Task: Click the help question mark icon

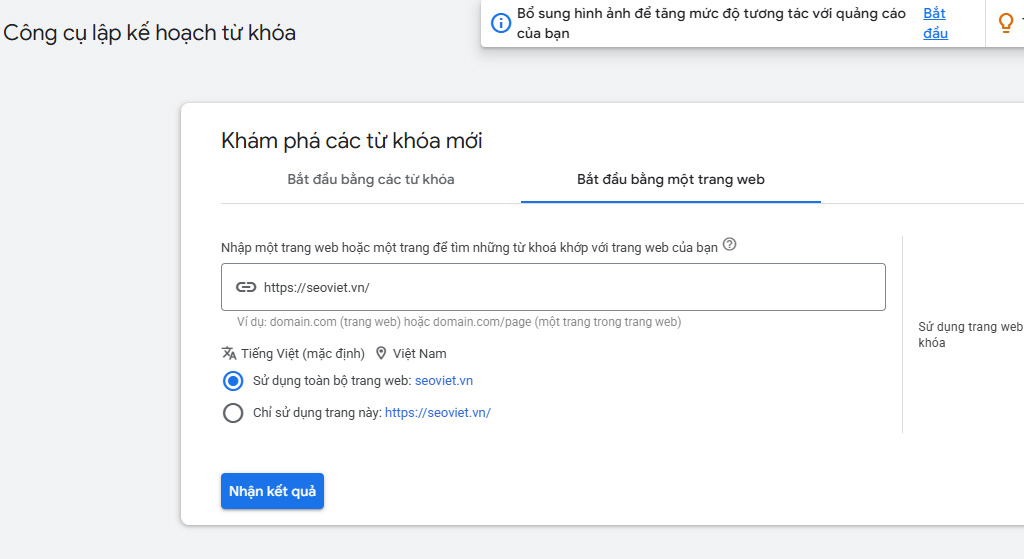Action: [x=730, y=244]
